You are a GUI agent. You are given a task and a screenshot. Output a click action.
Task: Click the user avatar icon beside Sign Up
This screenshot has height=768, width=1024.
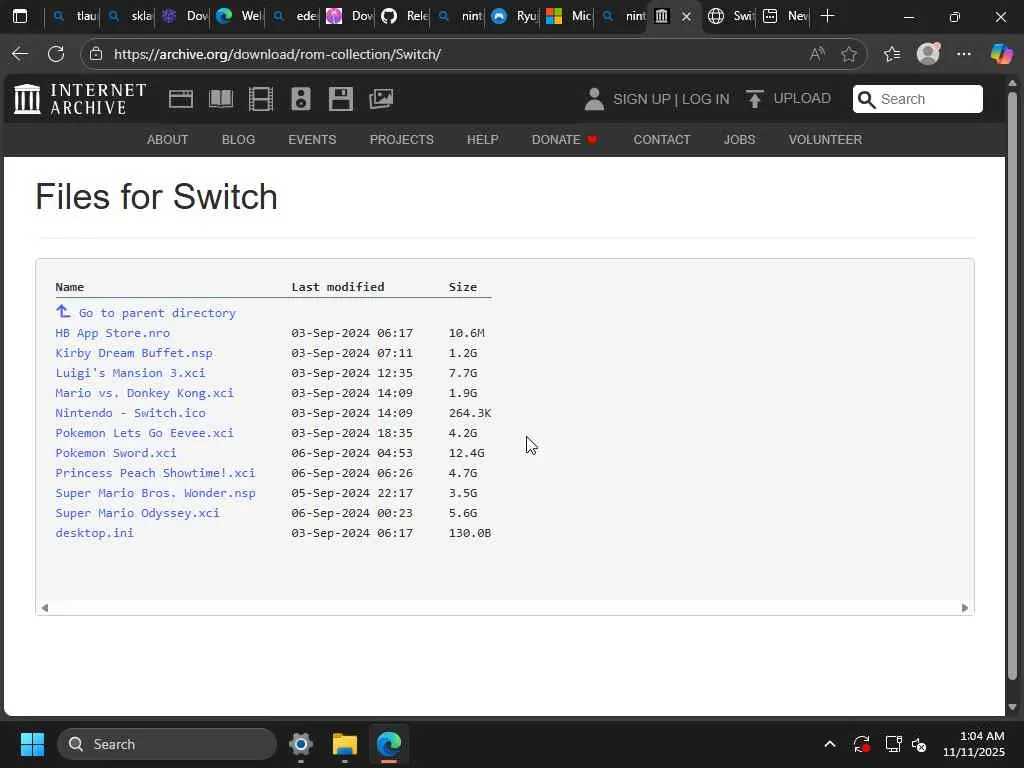pos(594,99)
